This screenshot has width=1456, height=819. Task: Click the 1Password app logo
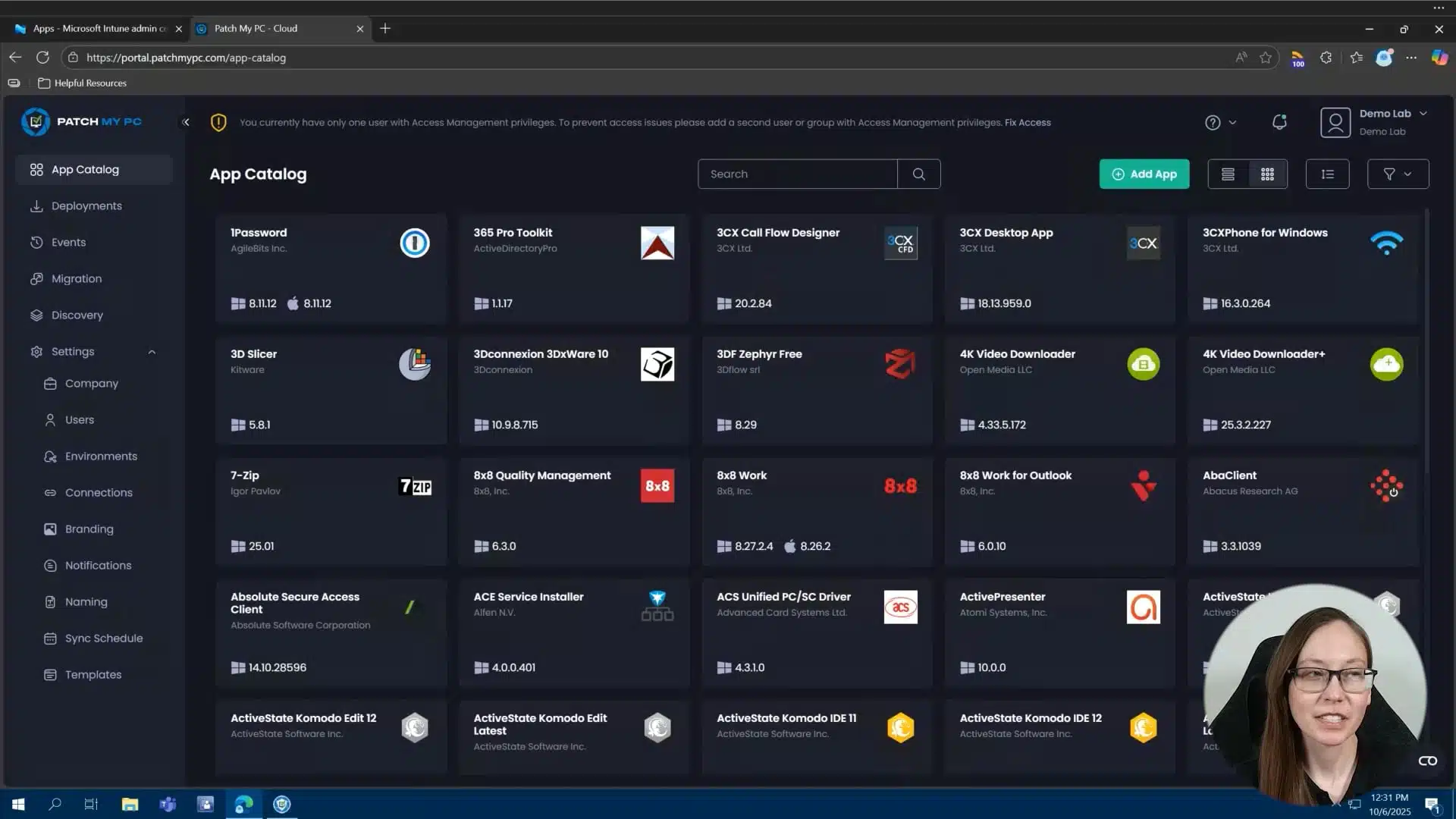click(x=415, y=243)
